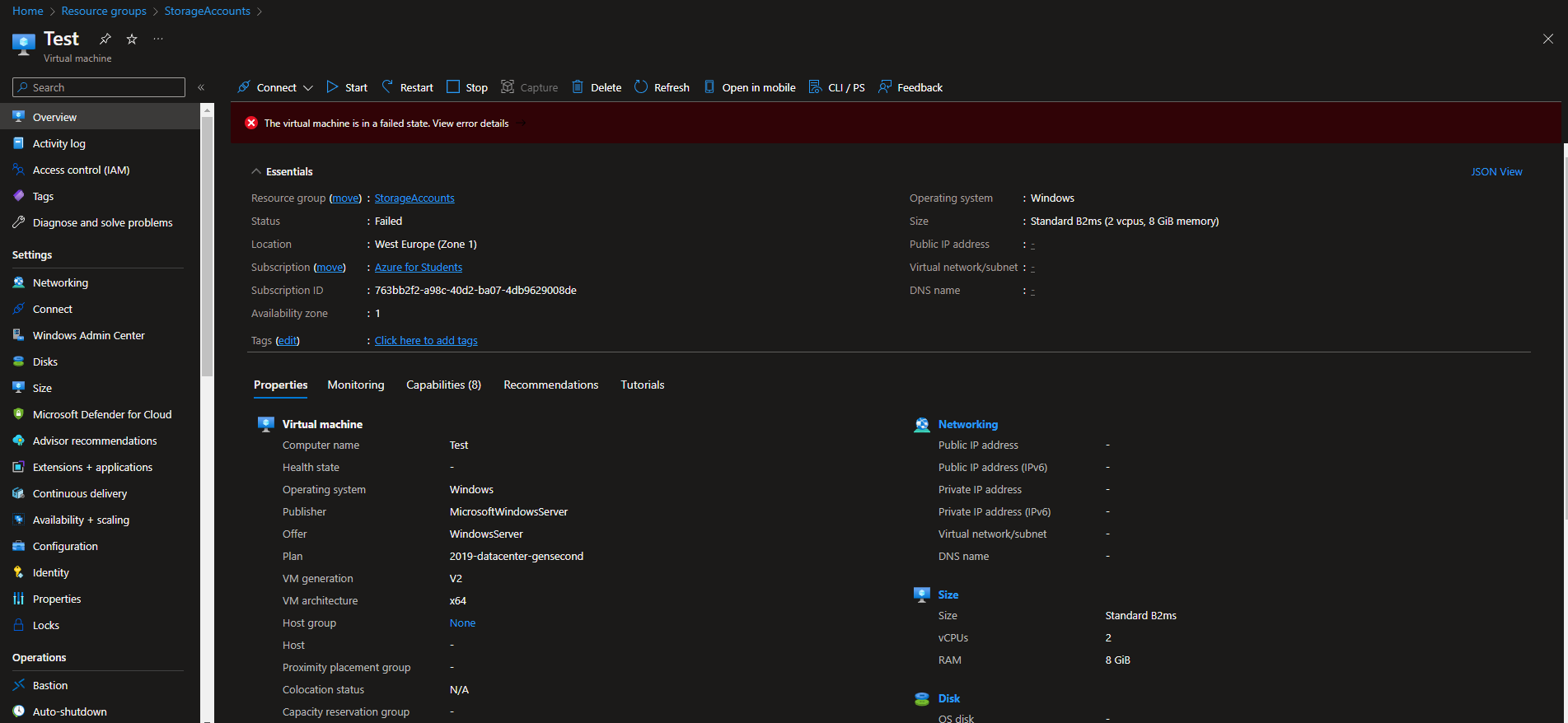
Task: Open Size heading in properties
Action: click(948, 595)
